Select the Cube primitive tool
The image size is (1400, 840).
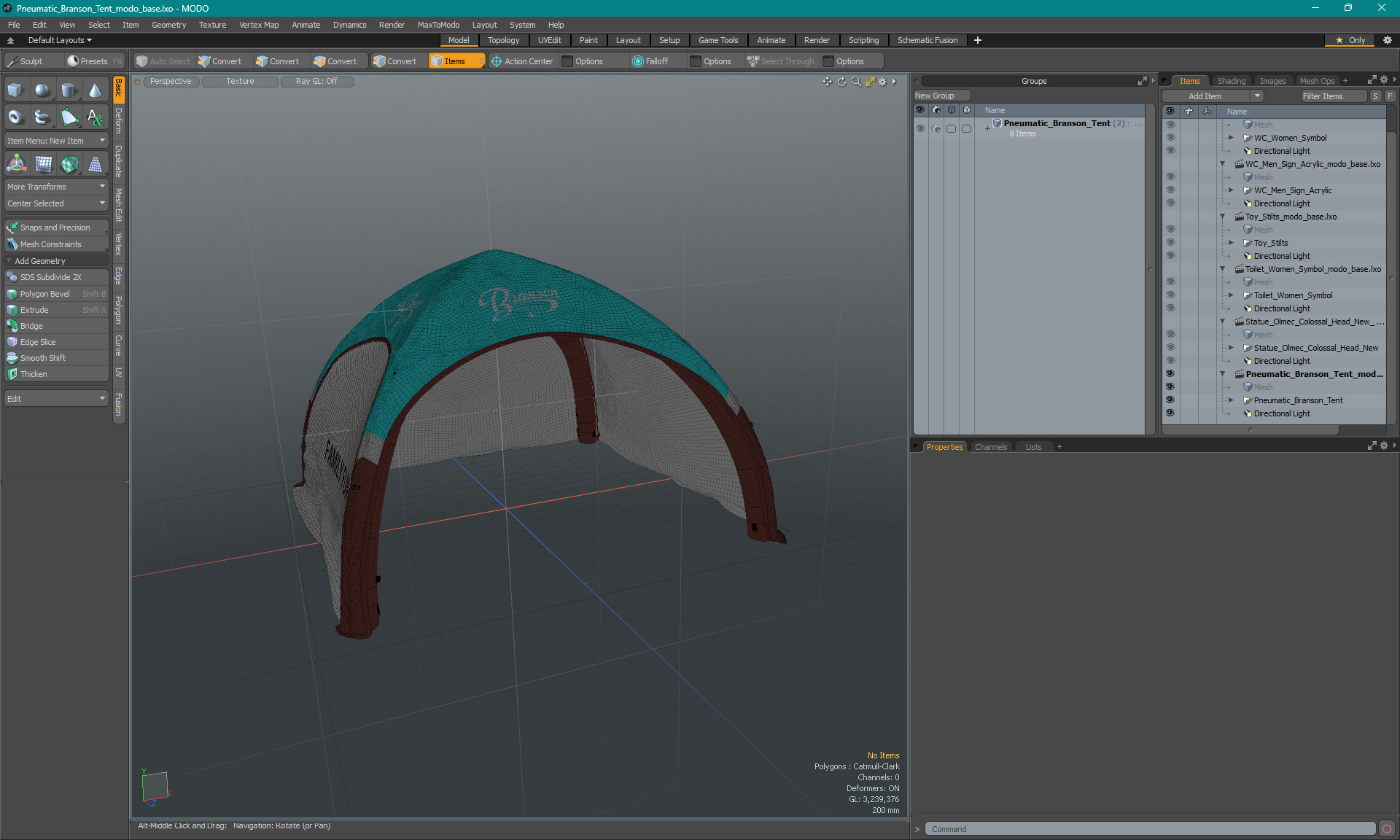tap(16, 90)
